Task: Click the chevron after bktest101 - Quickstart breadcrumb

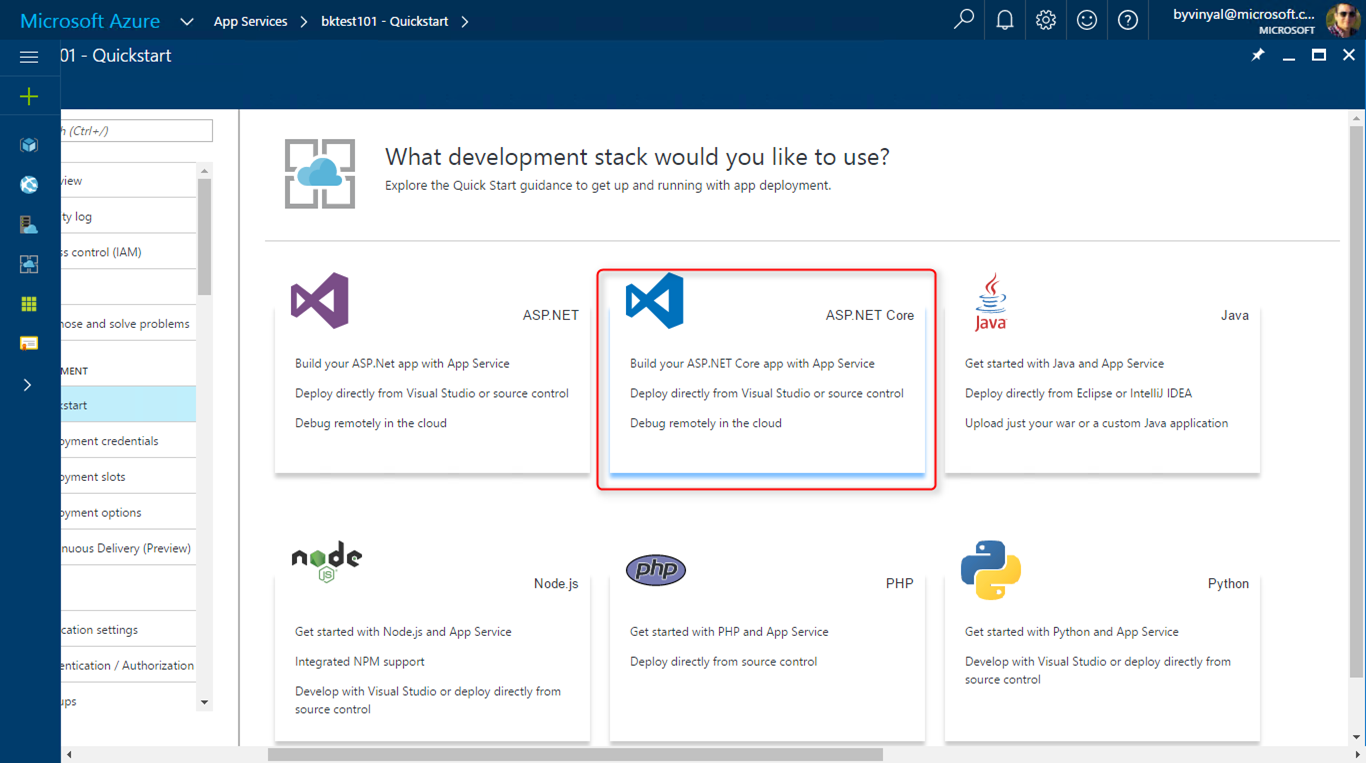Action: 465,21
